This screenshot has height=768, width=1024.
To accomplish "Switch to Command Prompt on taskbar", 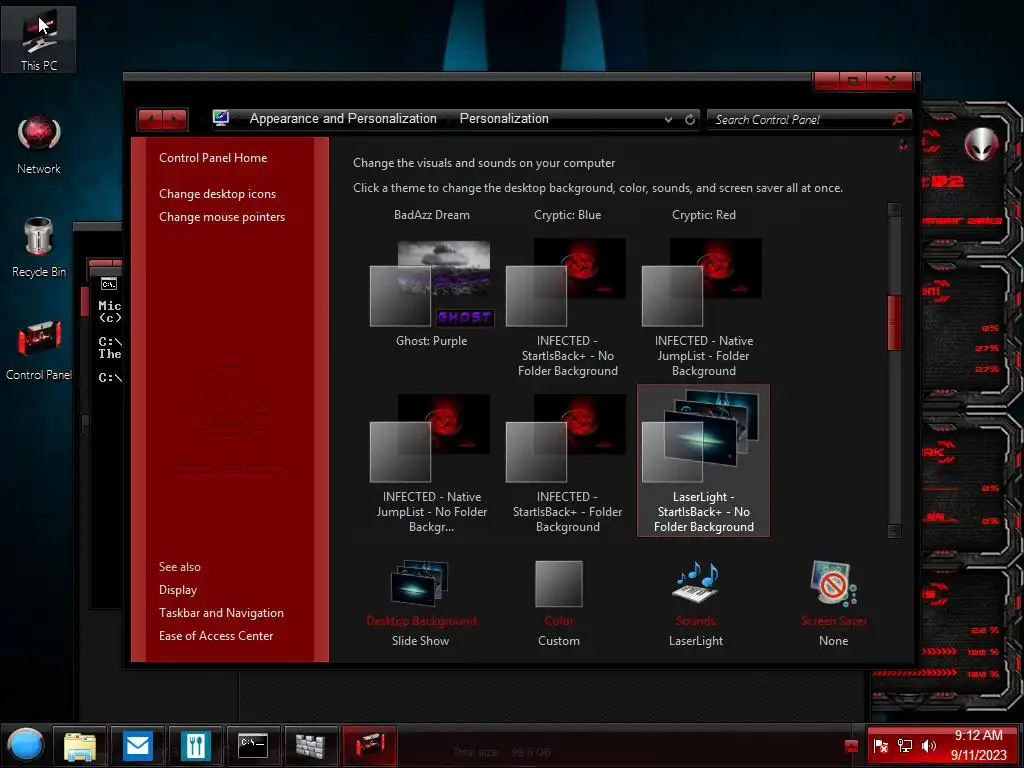I will point(253,746).
